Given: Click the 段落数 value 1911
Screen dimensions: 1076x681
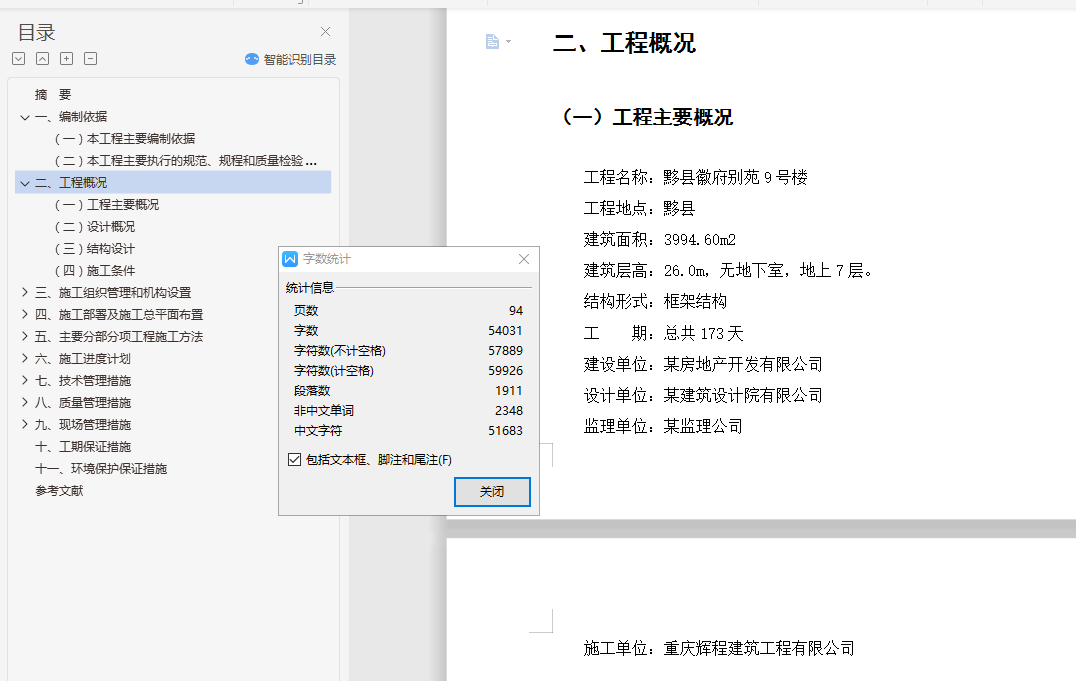Looking at the screenshot, I should [508, 391].
